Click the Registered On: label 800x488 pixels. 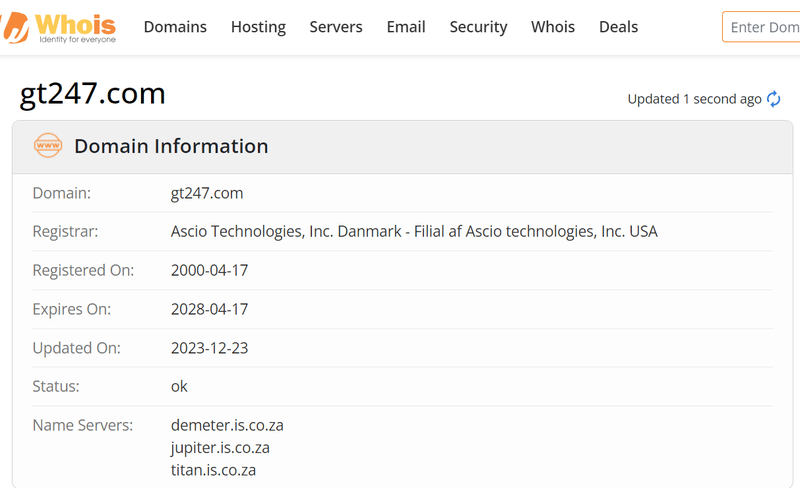[x=83, y=270]
